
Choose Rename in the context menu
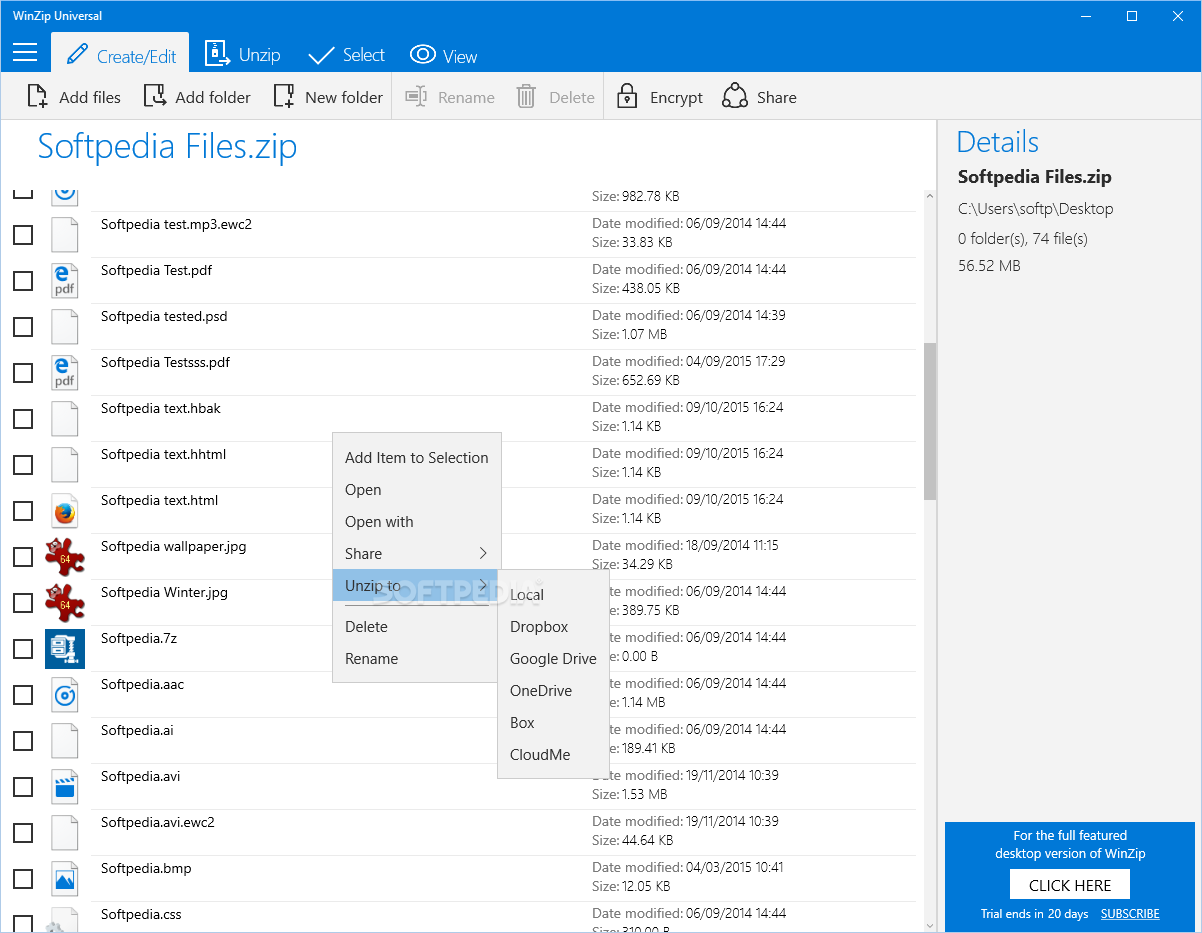click(416, 658)
